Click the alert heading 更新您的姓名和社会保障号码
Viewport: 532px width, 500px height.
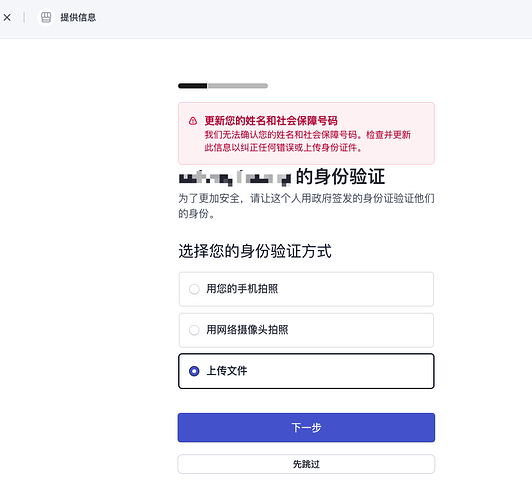coord(271,121)
